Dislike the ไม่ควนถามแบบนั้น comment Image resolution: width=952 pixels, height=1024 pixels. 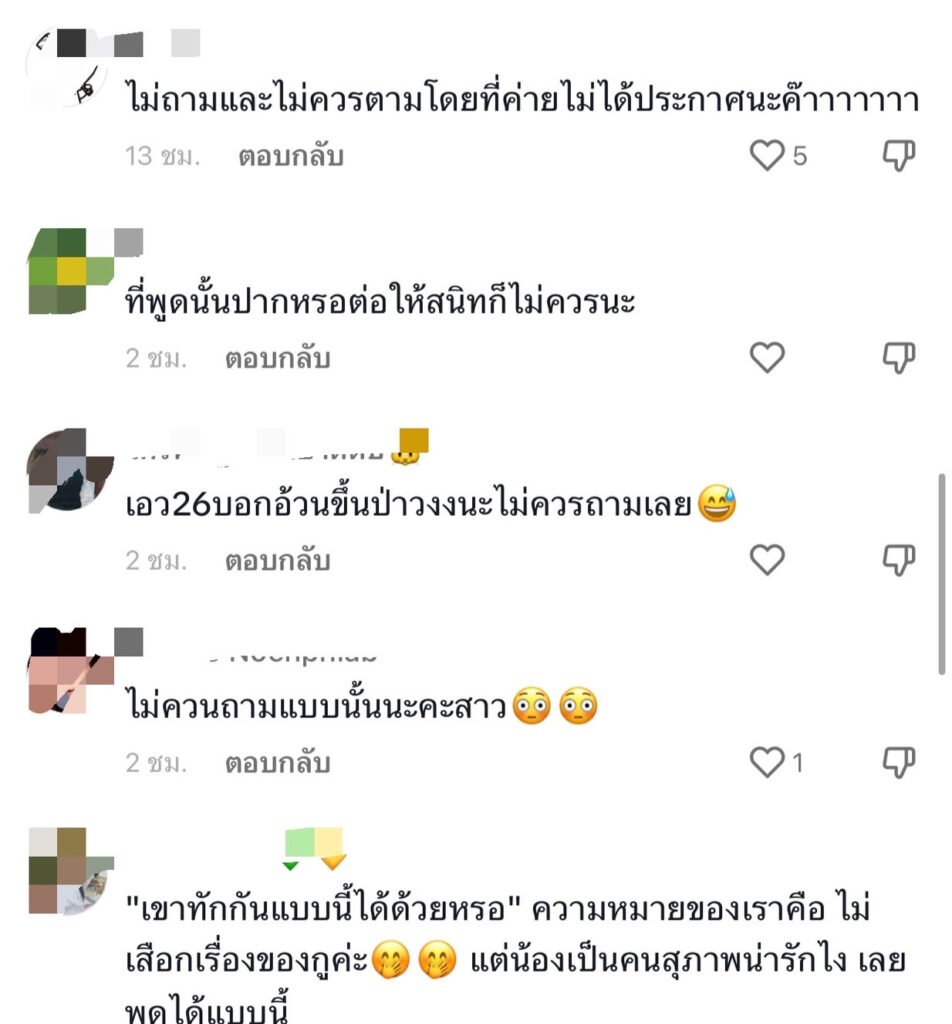pos(899,762)
